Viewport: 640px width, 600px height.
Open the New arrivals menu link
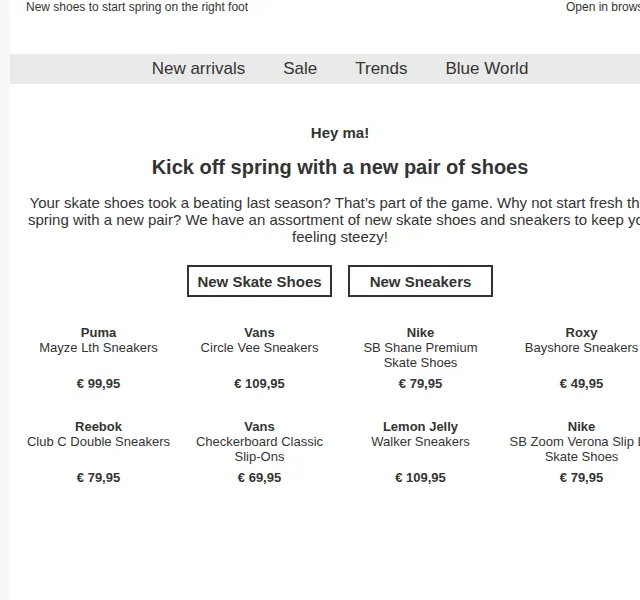point(198,68)
